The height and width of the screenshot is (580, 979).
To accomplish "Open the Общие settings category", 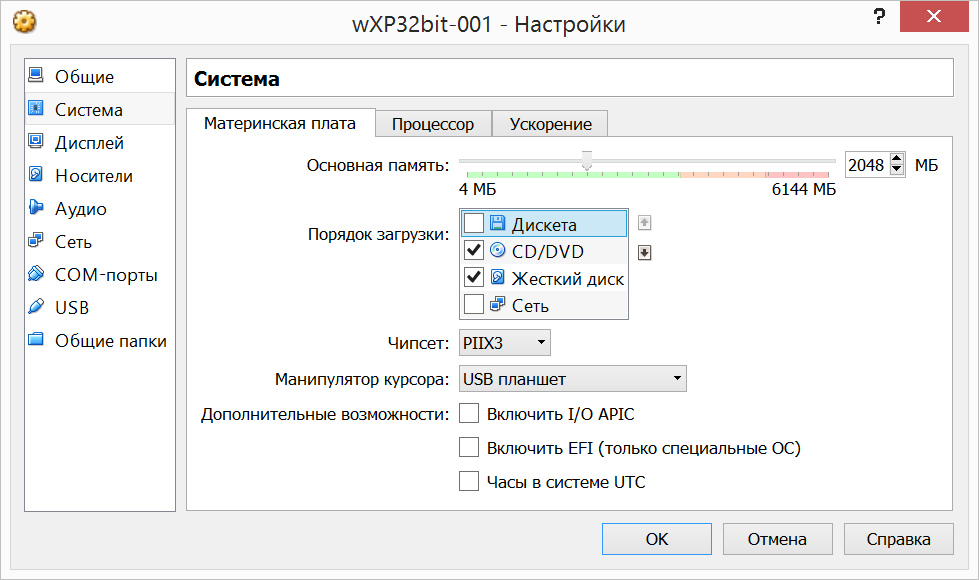I will (100, 76).
